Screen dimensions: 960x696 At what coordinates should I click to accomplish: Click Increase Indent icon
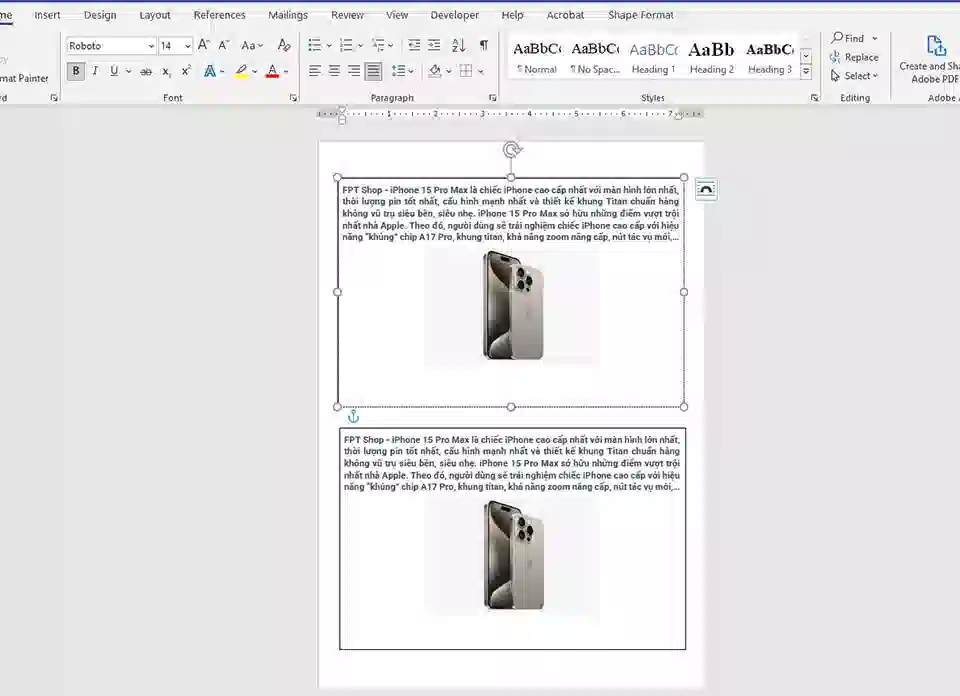434,45
